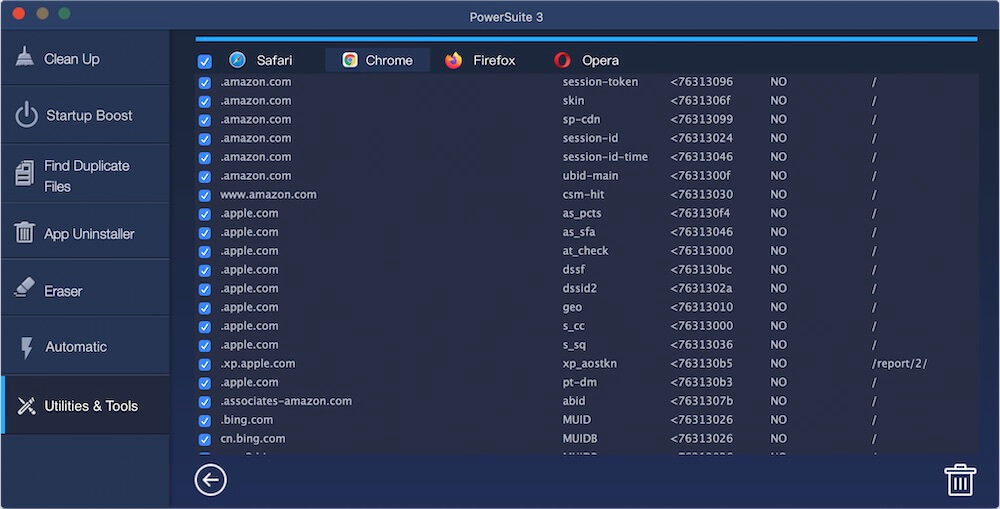Click the Utilities & Tools wrench icon
The image size is (1000, 509).
click(26, 406)
